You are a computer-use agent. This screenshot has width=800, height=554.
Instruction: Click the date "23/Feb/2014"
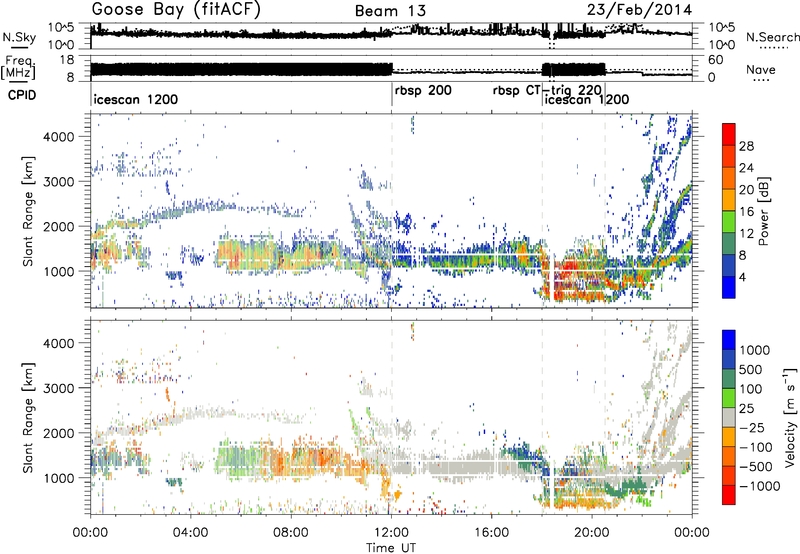click(x=639, y=10)
